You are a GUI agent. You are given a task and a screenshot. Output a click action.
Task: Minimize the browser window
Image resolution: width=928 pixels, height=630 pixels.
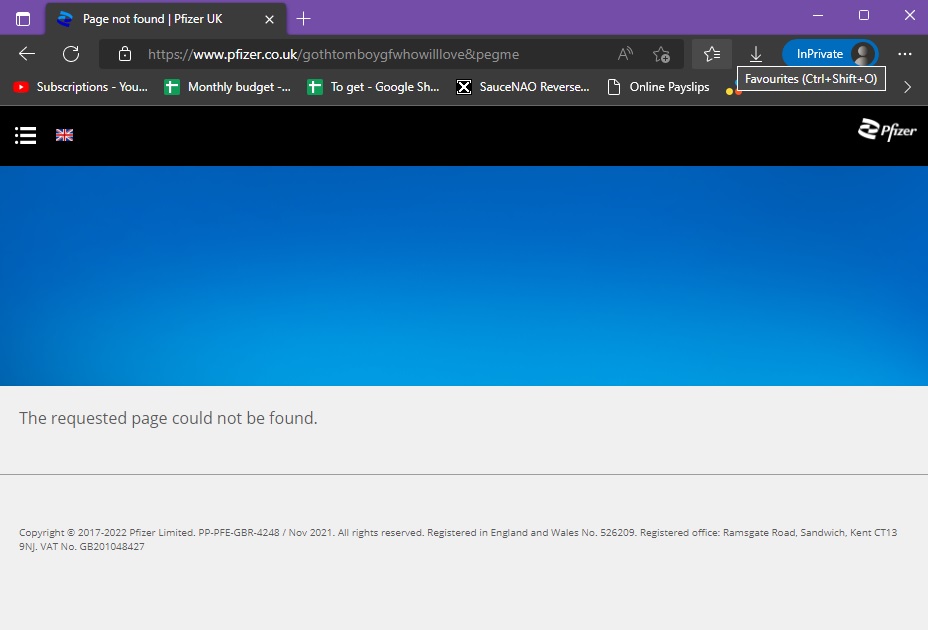(818, 15)
